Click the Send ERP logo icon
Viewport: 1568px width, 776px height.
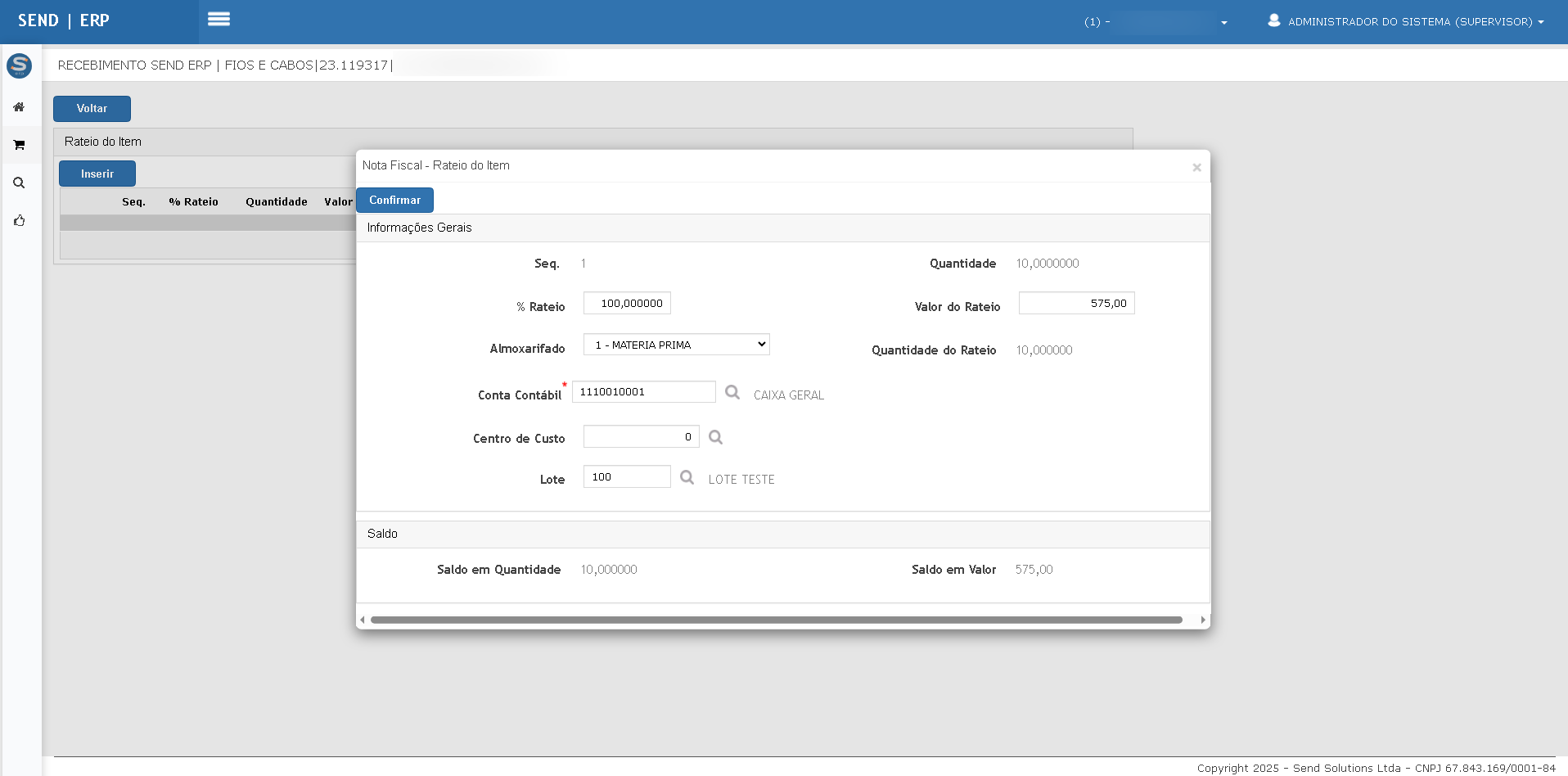[x=19, y=65]
